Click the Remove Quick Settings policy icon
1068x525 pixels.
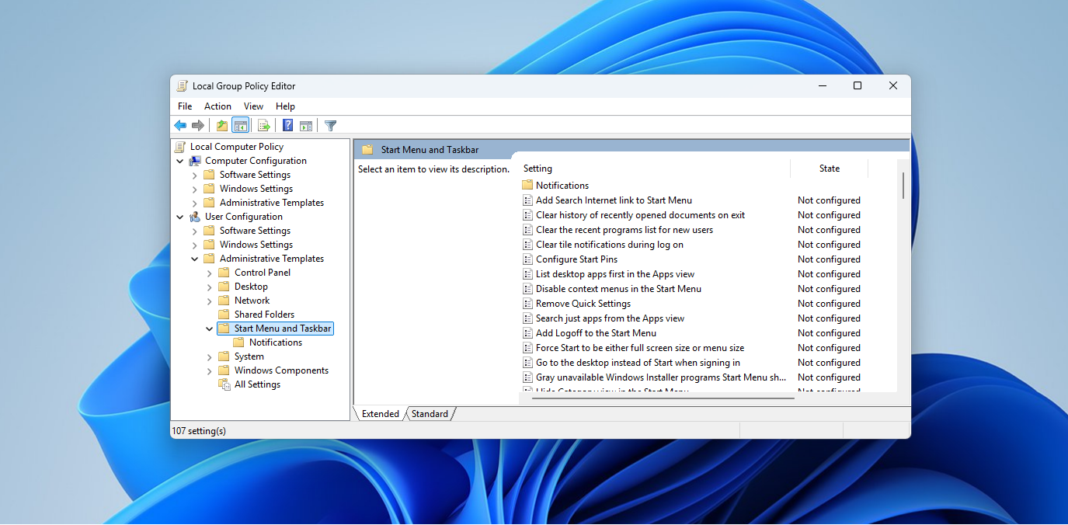(527, 304)
